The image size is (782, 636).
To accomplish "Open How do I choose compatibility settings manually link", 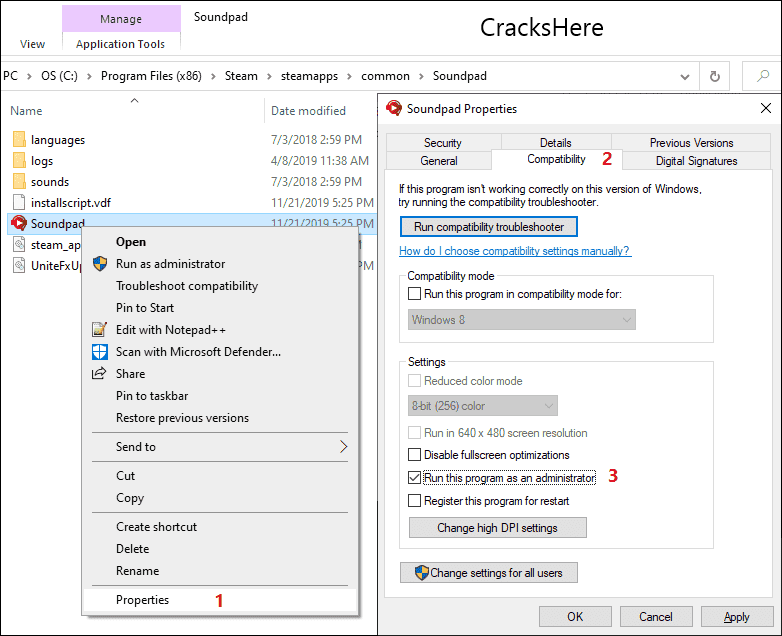I will pyautogui.click(x=515, y=251).
